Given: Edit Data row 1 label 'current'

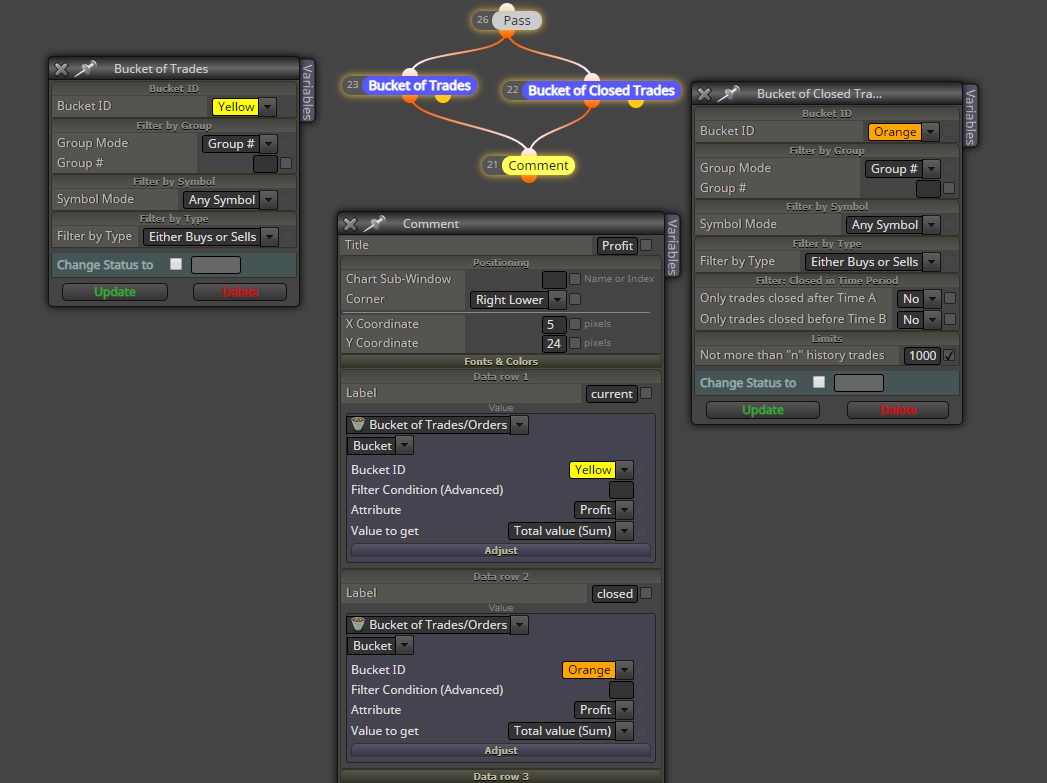Looking at the screenshot, I should (611, 394).
